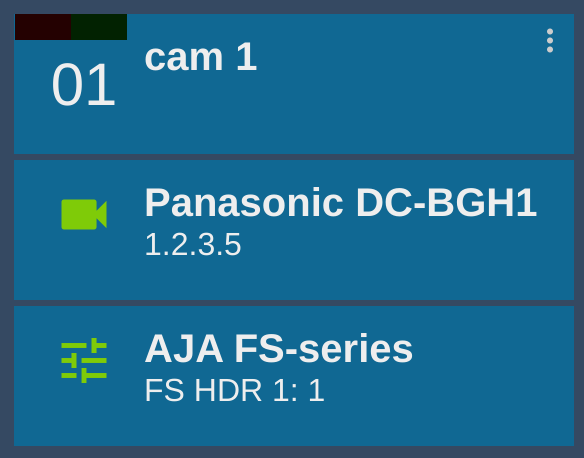Screen dimensions: 584x458
Task: Click the AJA FS-series heading
Action: 279,349
